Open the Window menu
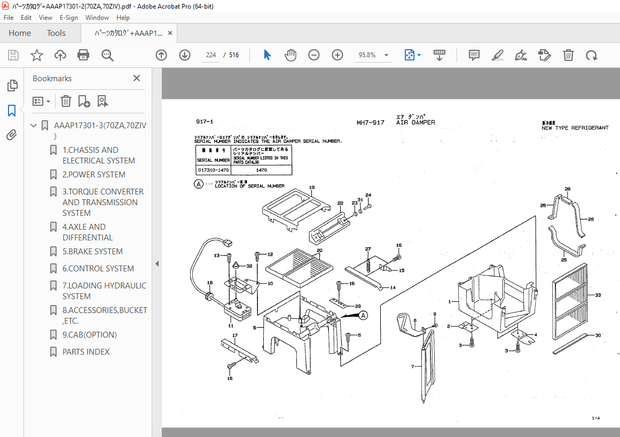The image size is (620, 437). (x=97, y=18)
